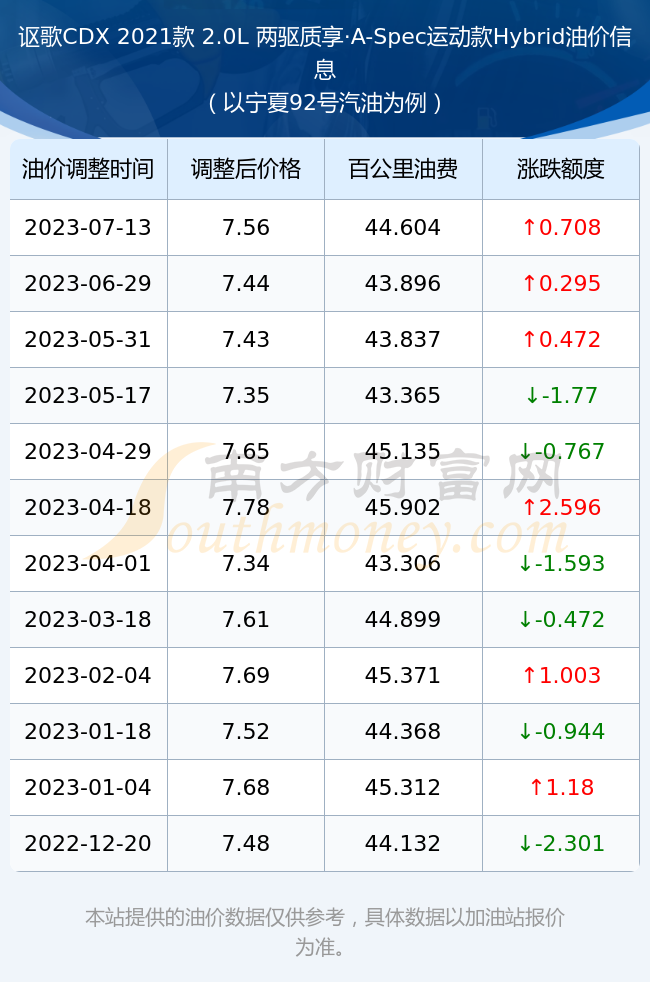Viewport: 650px width, 1000px height.
Task: Select the 2022-12-20 date cell
Action: (x=88, y=843)
